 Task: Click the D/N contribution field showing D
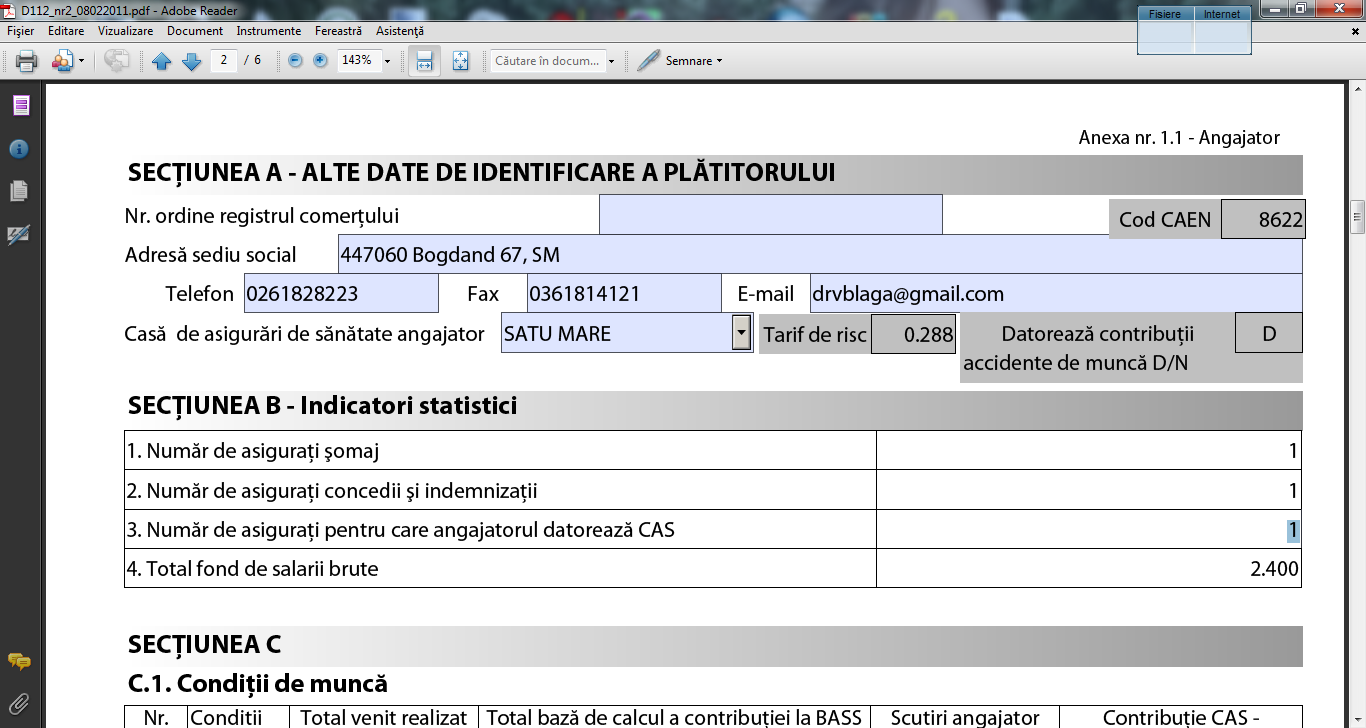coord(1269,333)
